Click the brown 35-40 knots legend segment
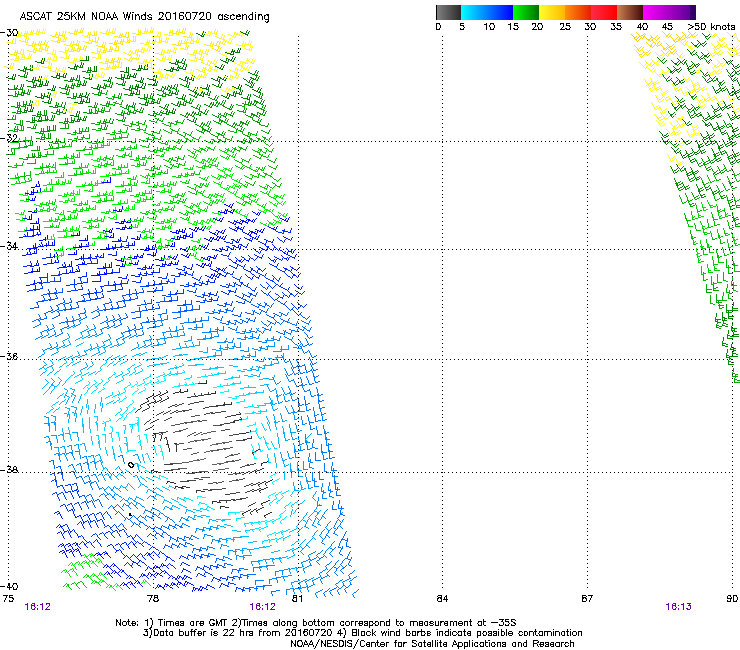The height and width of the screenshot is (650, 740). click(x=630, y=12)
